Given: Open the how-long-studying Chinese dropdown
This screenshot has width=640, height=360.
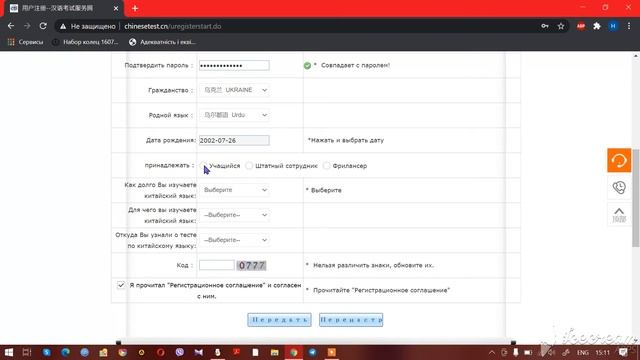Looking at the screenshot, I should 234,190.
